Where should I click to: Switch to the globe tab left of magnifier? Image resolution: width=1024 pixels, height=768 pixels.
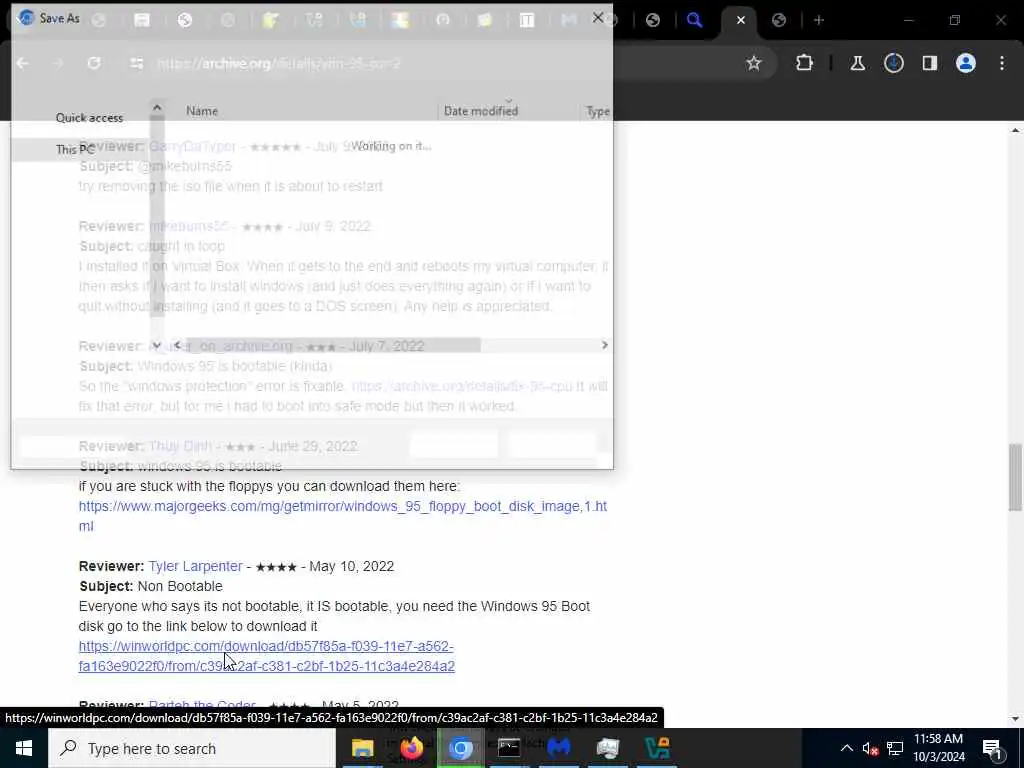point(652,20)
